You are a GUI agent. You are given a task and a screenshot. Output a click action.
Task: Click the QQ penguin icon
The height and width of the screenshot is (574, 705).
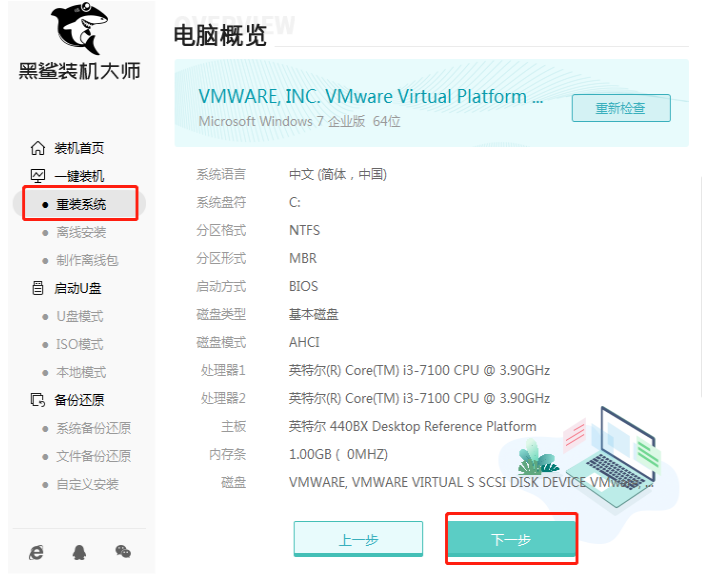click(x=79, y=552)
